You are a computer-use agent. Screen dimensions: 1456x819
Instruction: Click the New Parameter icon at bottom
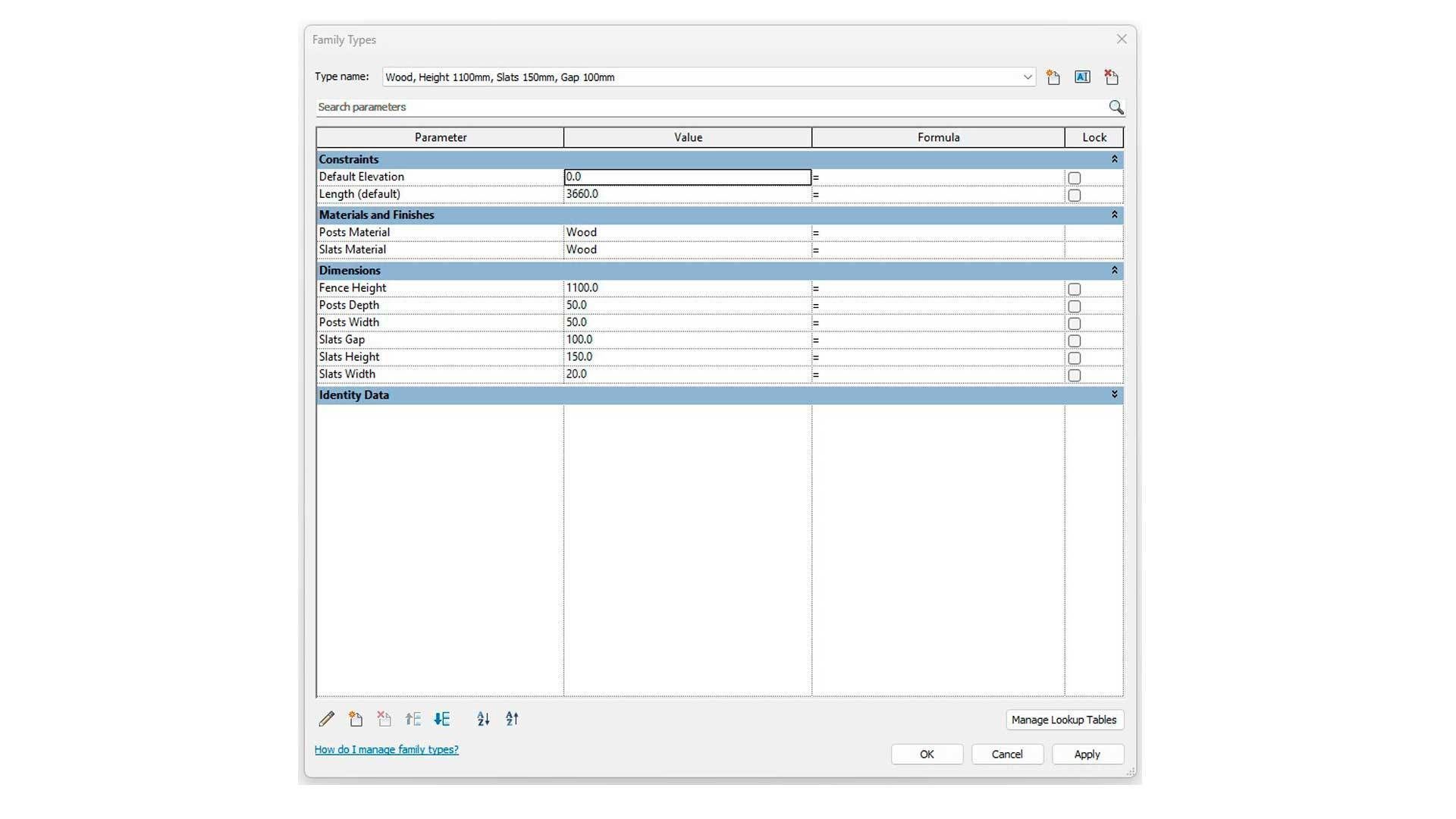click(356, 719)
